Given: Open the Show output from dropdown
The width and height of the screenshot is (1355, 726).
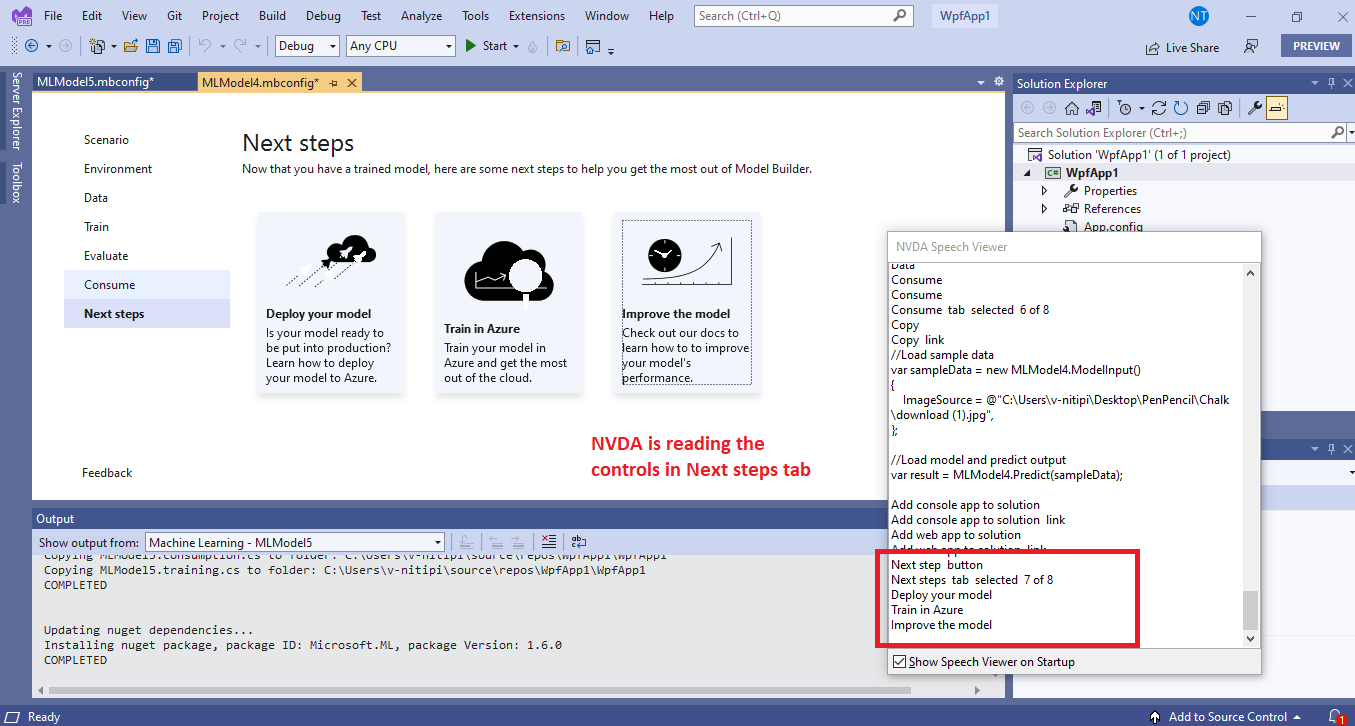Looking at the screenshot, I should pos(439,542).
